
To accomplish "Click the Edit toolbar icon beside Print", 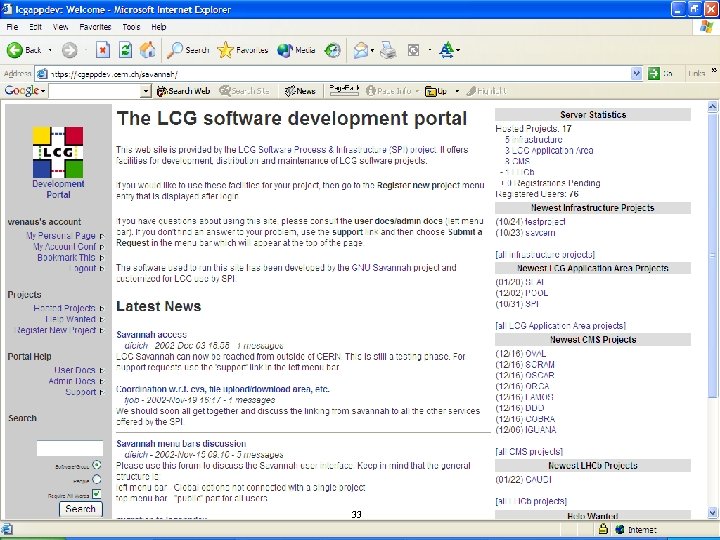I will [413, 50].
